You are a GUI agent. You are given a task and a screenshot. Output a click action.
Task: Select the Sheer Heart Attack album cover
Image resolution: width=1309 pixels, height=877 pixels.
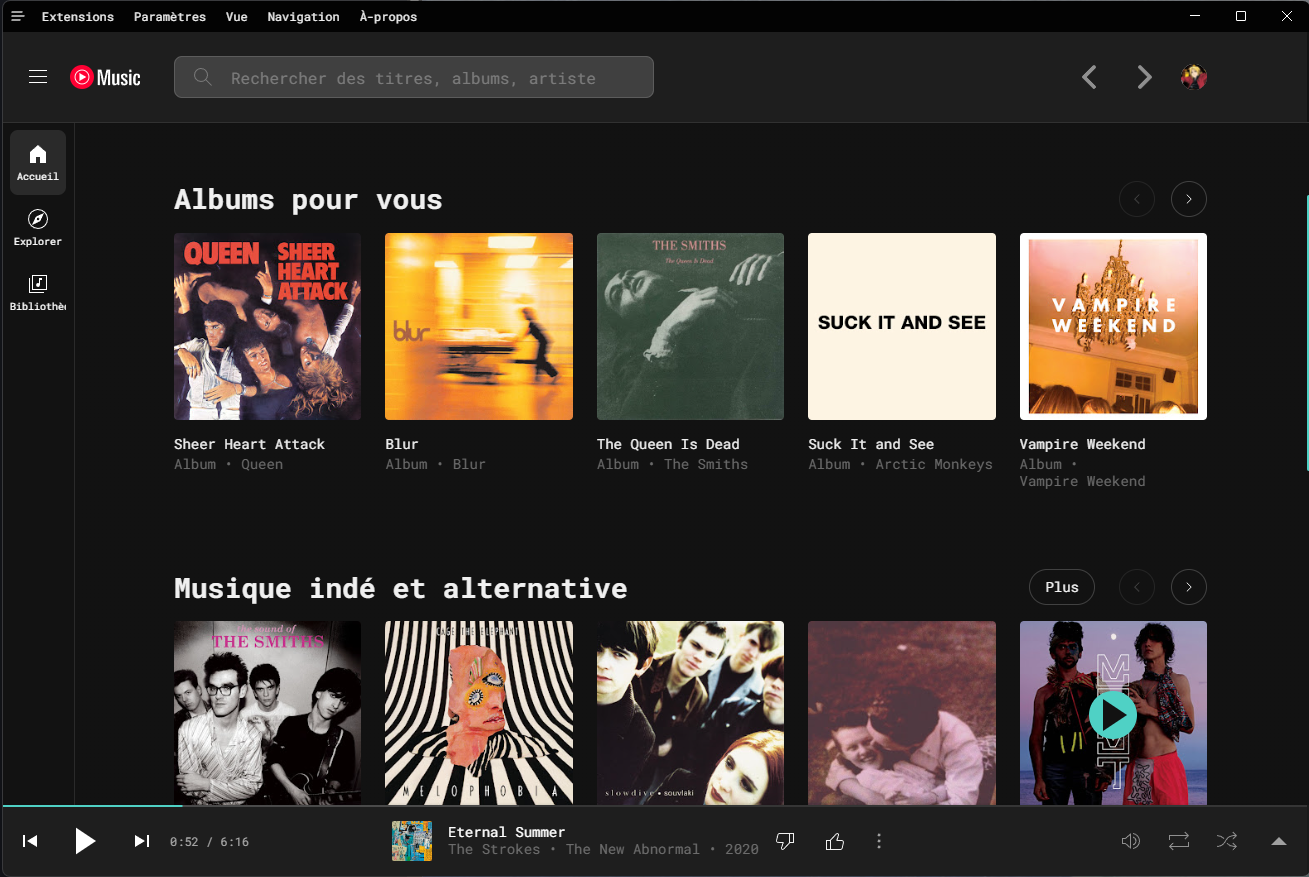268,326
